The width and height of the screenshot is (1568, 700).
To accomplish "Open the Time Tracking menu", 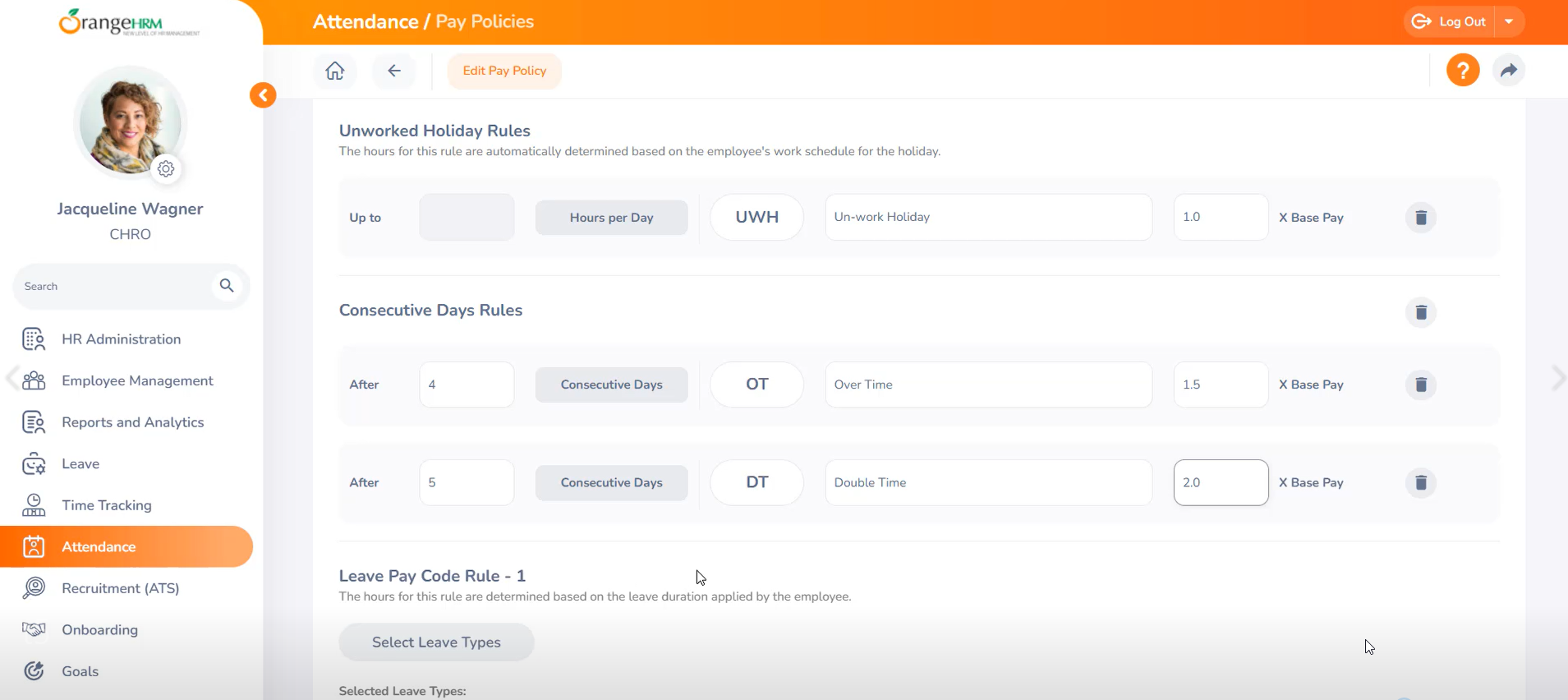I will tap(107, 505).
